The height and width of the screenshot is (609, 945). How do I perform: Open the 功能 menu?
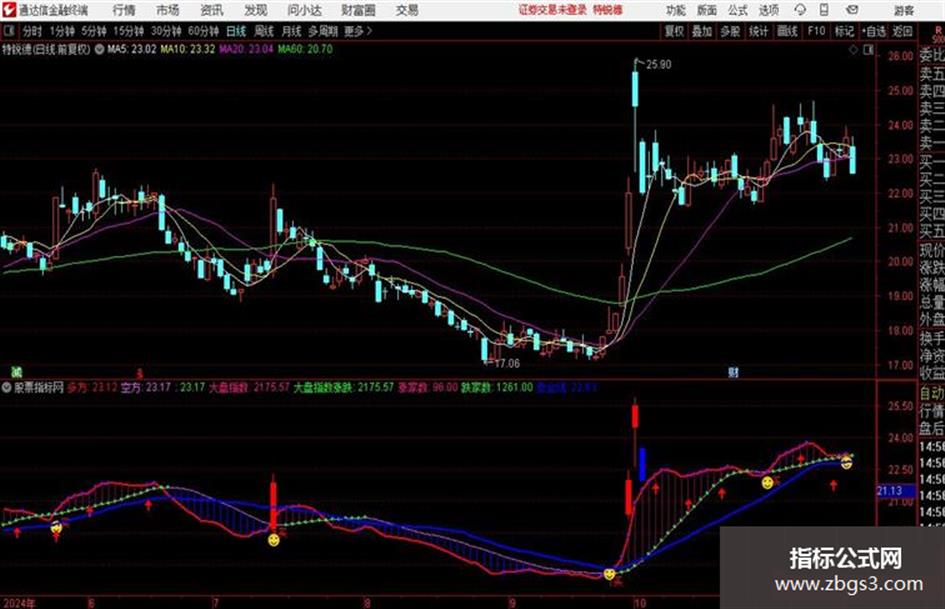[x=676, y=10]
